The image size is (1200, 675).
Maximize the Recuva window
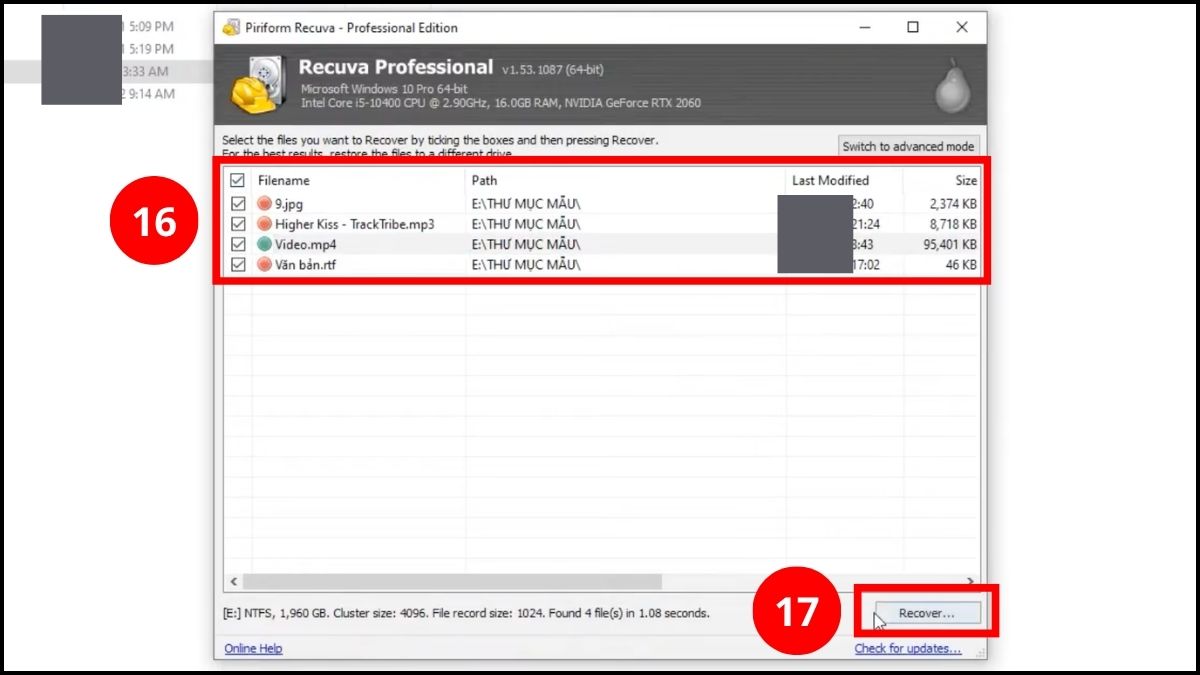(913, 27)
